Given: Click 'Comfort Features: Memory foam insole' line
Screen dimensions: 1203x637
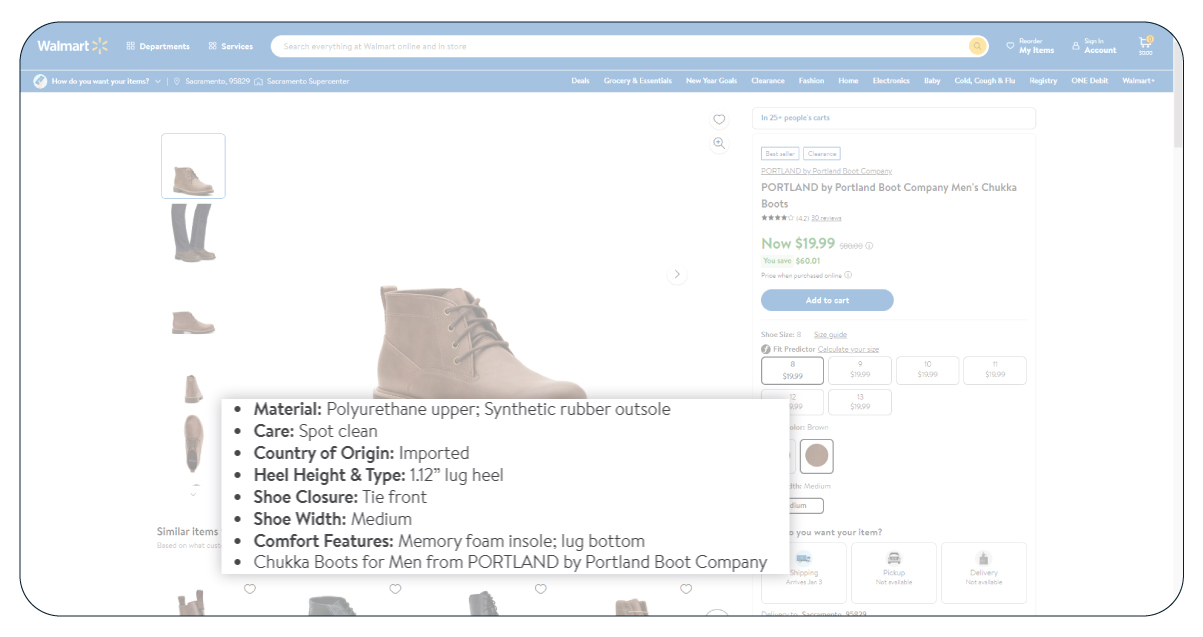Looking at the screenshot, I should pyautogui.click(x=449, y=541).
